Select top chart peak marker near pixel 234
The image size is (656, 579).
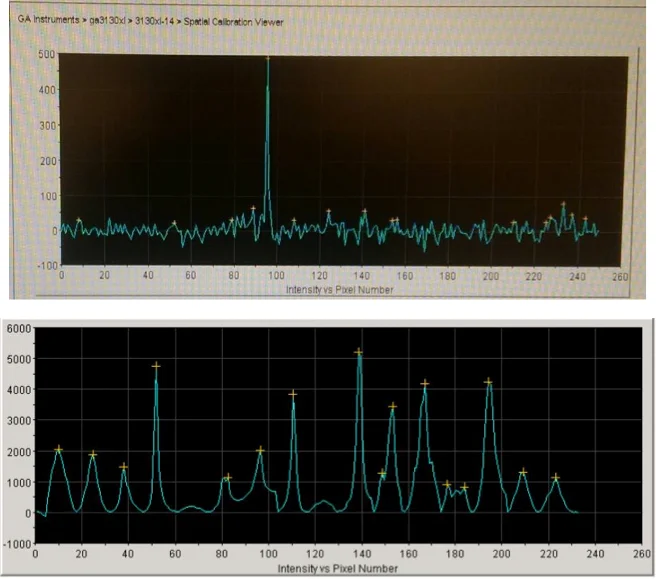pyautogui.click(x=563, y=204)
